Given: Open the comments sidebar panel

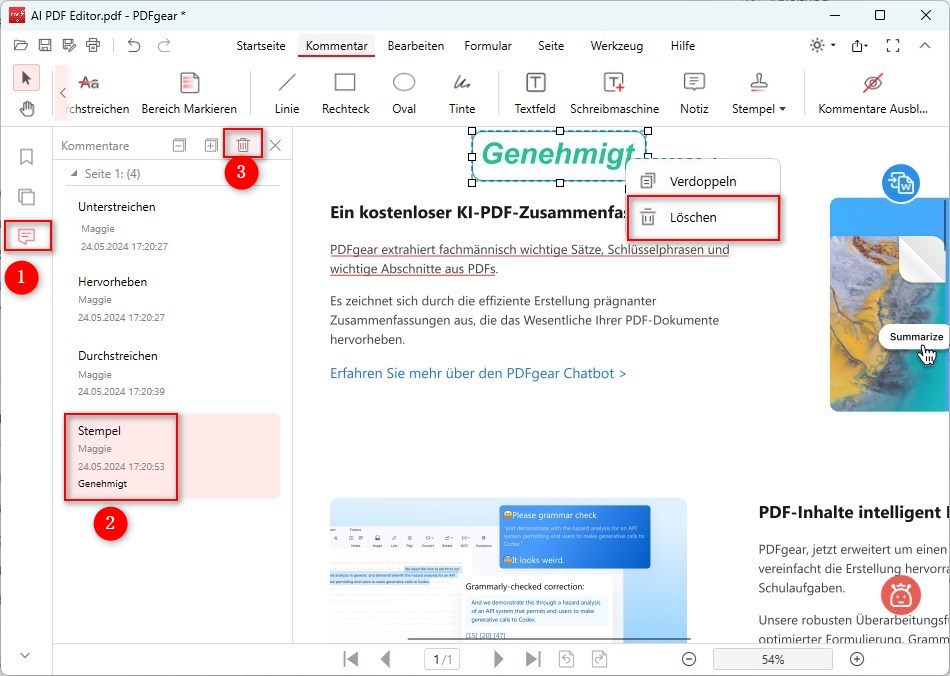Looking at the screenshot, I should pyautogui.click(x=26, y=236).
